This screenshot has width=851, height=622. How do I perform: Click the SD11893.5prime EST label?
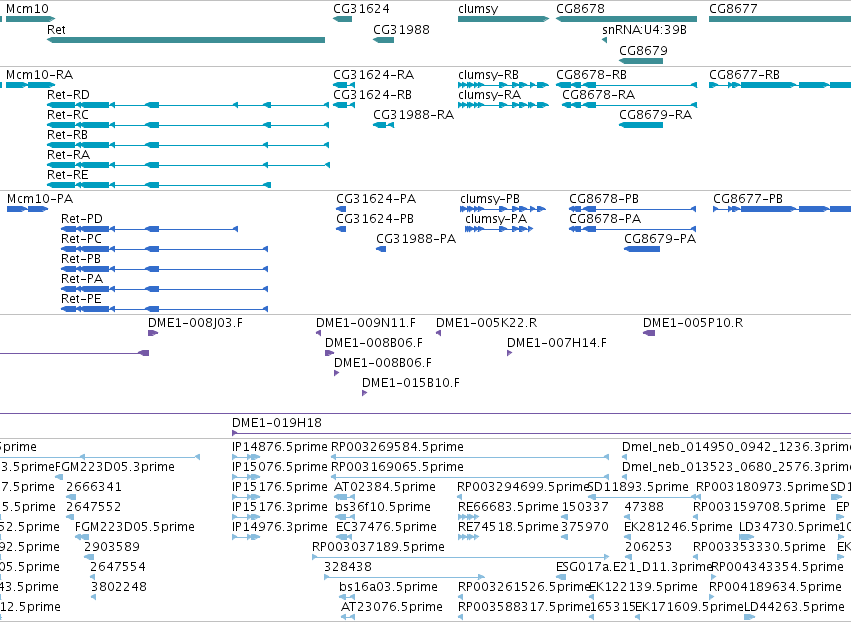(x=638, y=487)
